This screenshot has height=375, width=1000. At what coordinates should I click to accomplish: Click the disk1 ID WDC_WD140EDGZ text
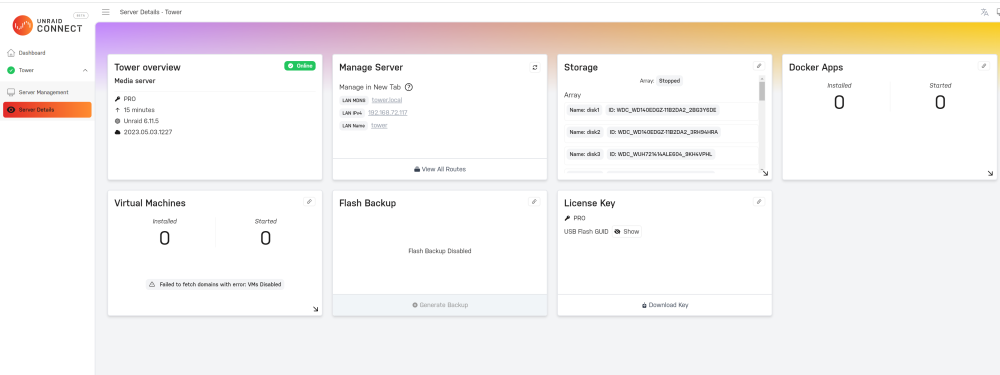(663, 110)
